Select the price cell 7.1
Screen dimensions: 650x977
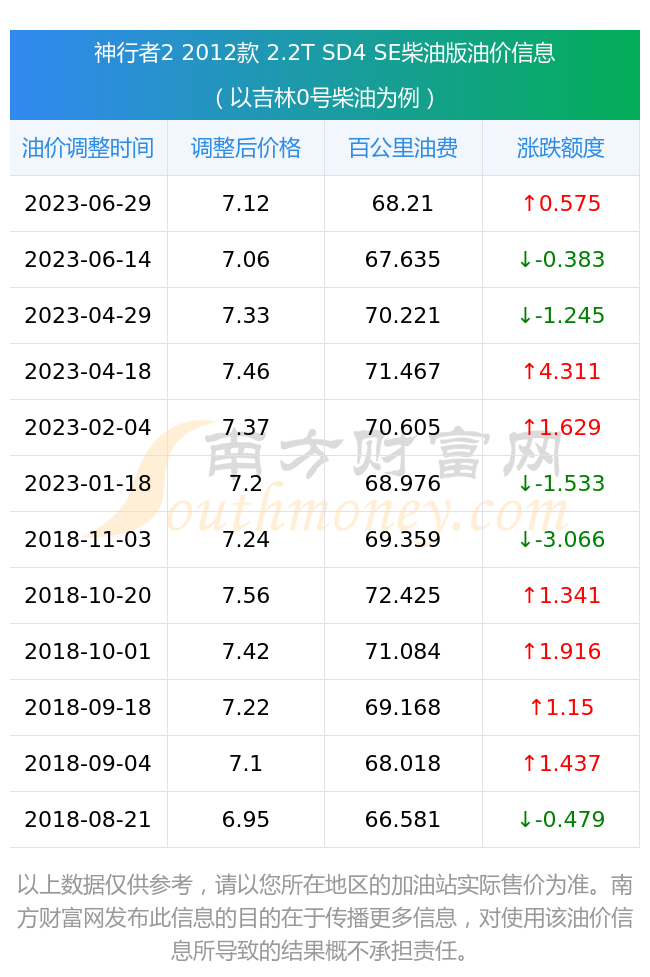(246, 764)
